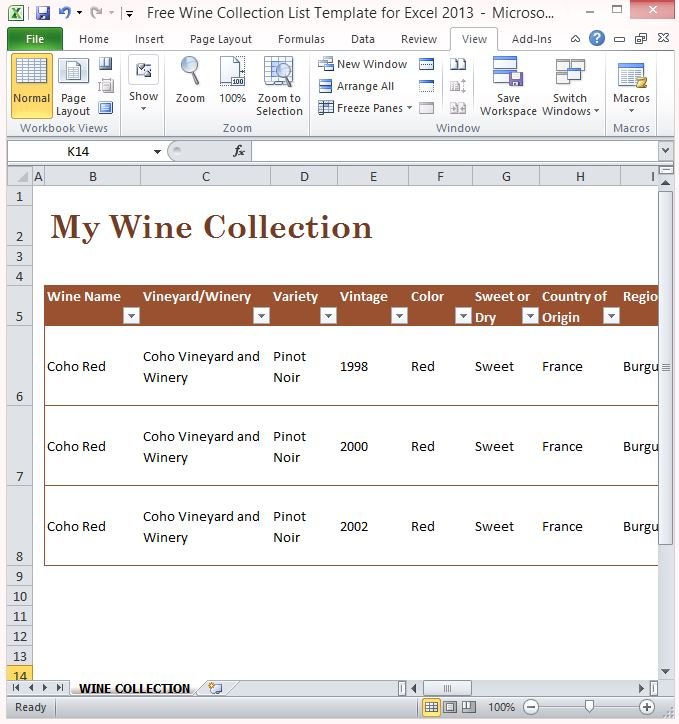The height and width of the screenshot is (724, 679).
Task: Switch to the Formulas ribbon tab
Action: 301,39
